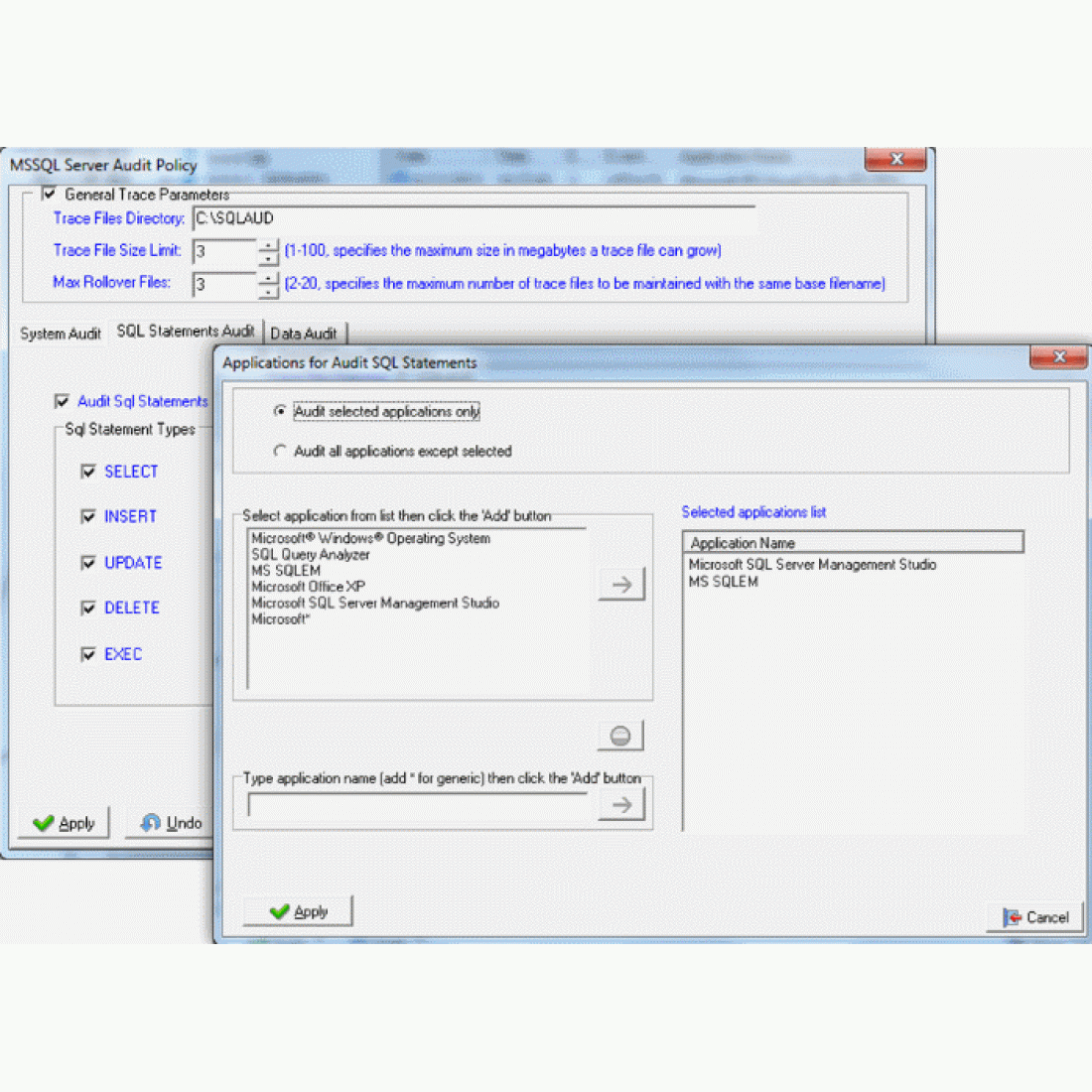Decrease Max Rollover Files spinner value
Image resolution: width=1092 pixels, height=1092 pixels.
tap(268, 292)
